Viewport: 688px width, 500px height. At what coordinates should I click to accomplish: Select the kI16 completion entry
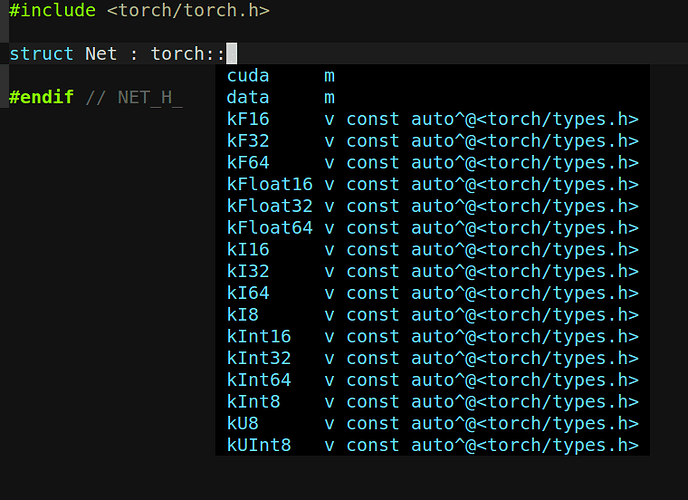point(248,250)
